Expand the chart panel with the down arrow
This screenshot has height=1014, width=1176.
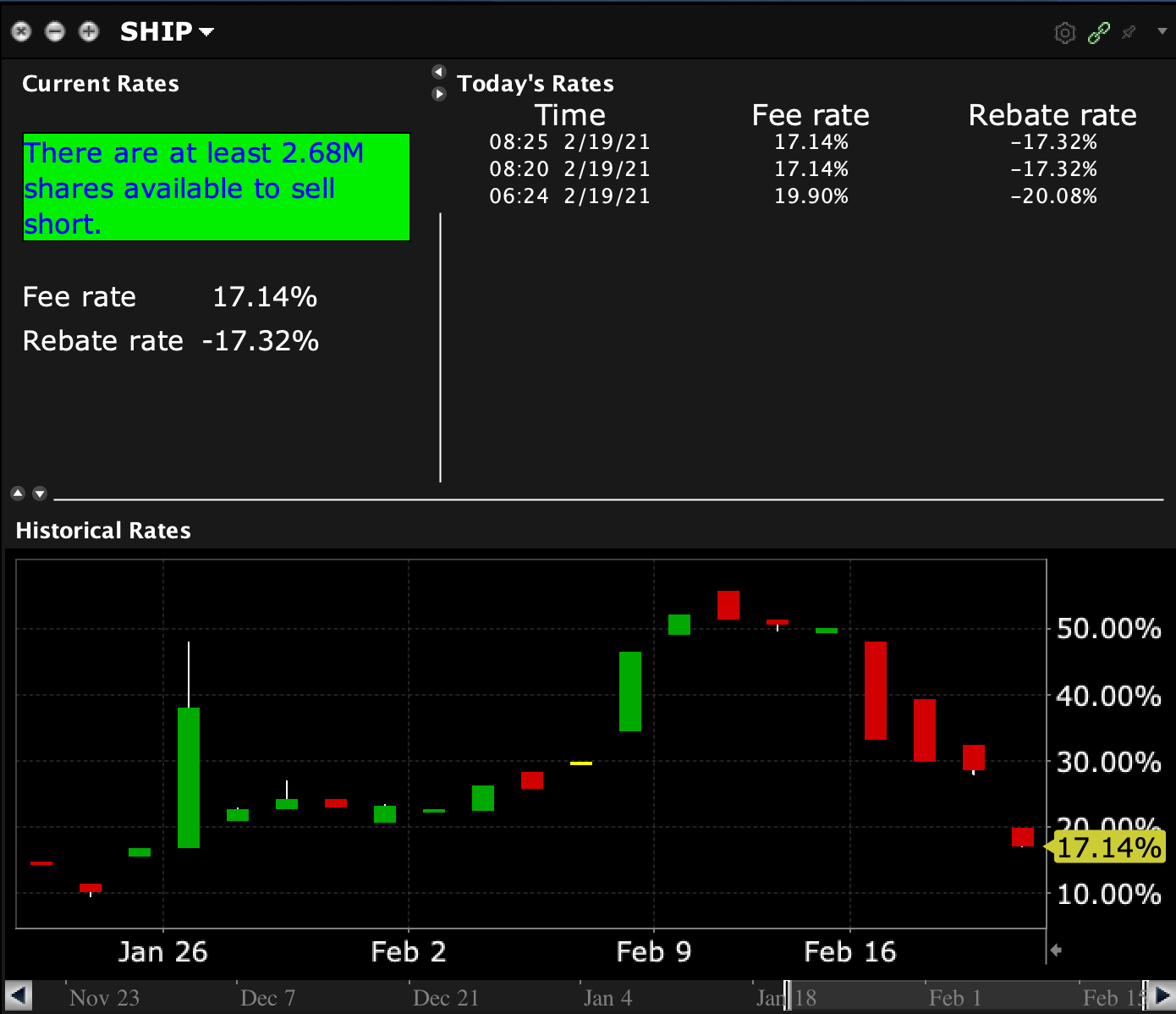click(39, 493)
